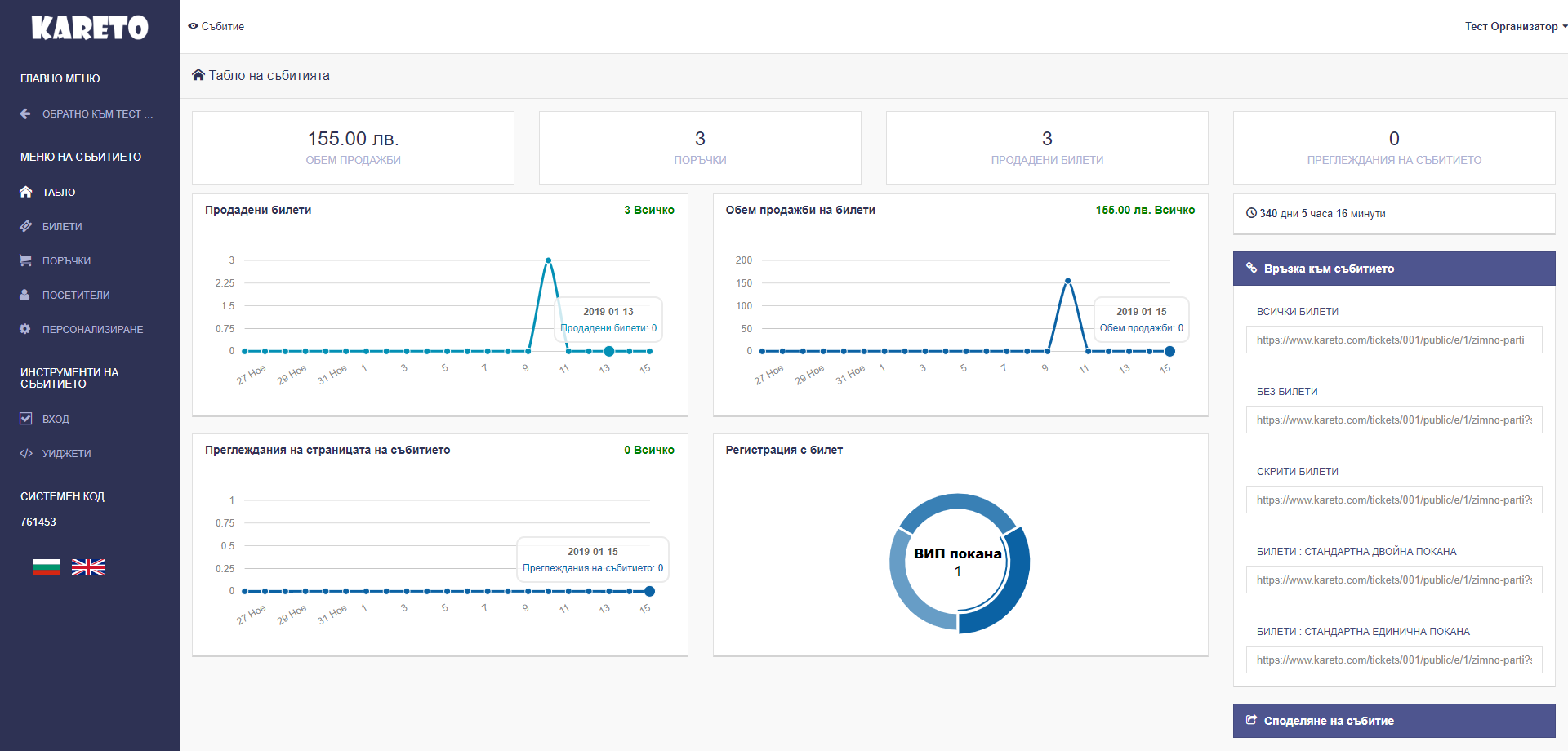Click the ПРЕГЛЕЖДАНИЯ НА СЪБИТИЕТО stat card

pyautogui.click(x=1394, y=148)
